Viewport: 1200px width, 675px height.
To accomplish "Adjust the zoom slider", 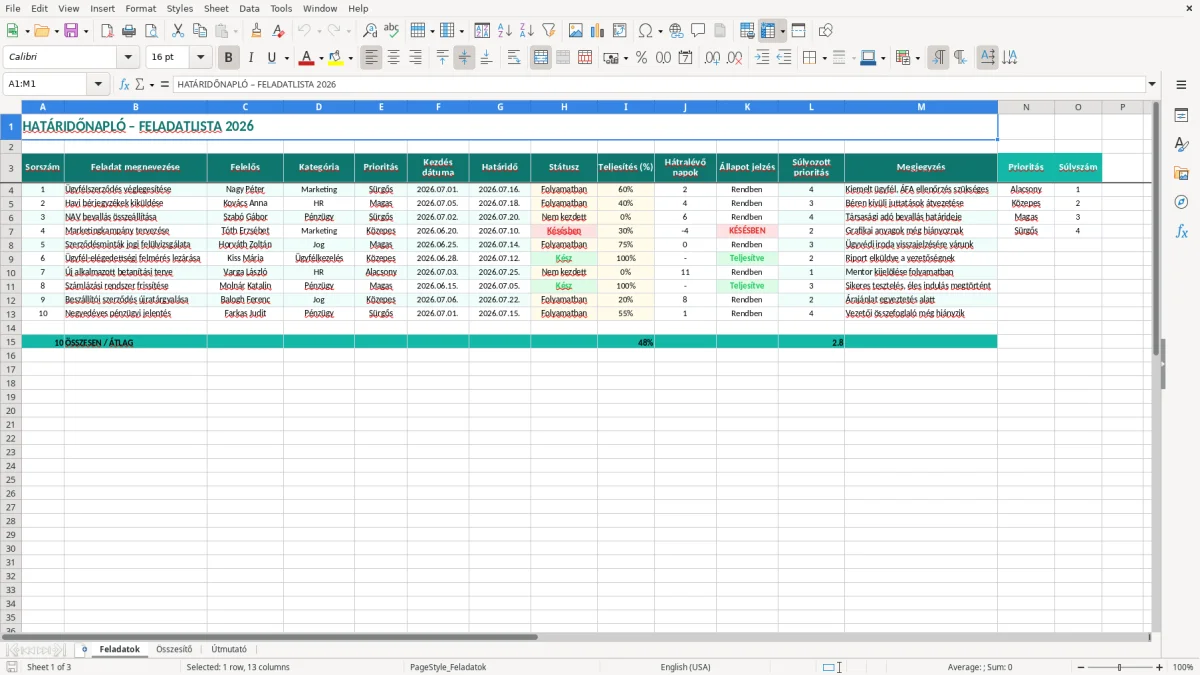I will pos(1119,667).
